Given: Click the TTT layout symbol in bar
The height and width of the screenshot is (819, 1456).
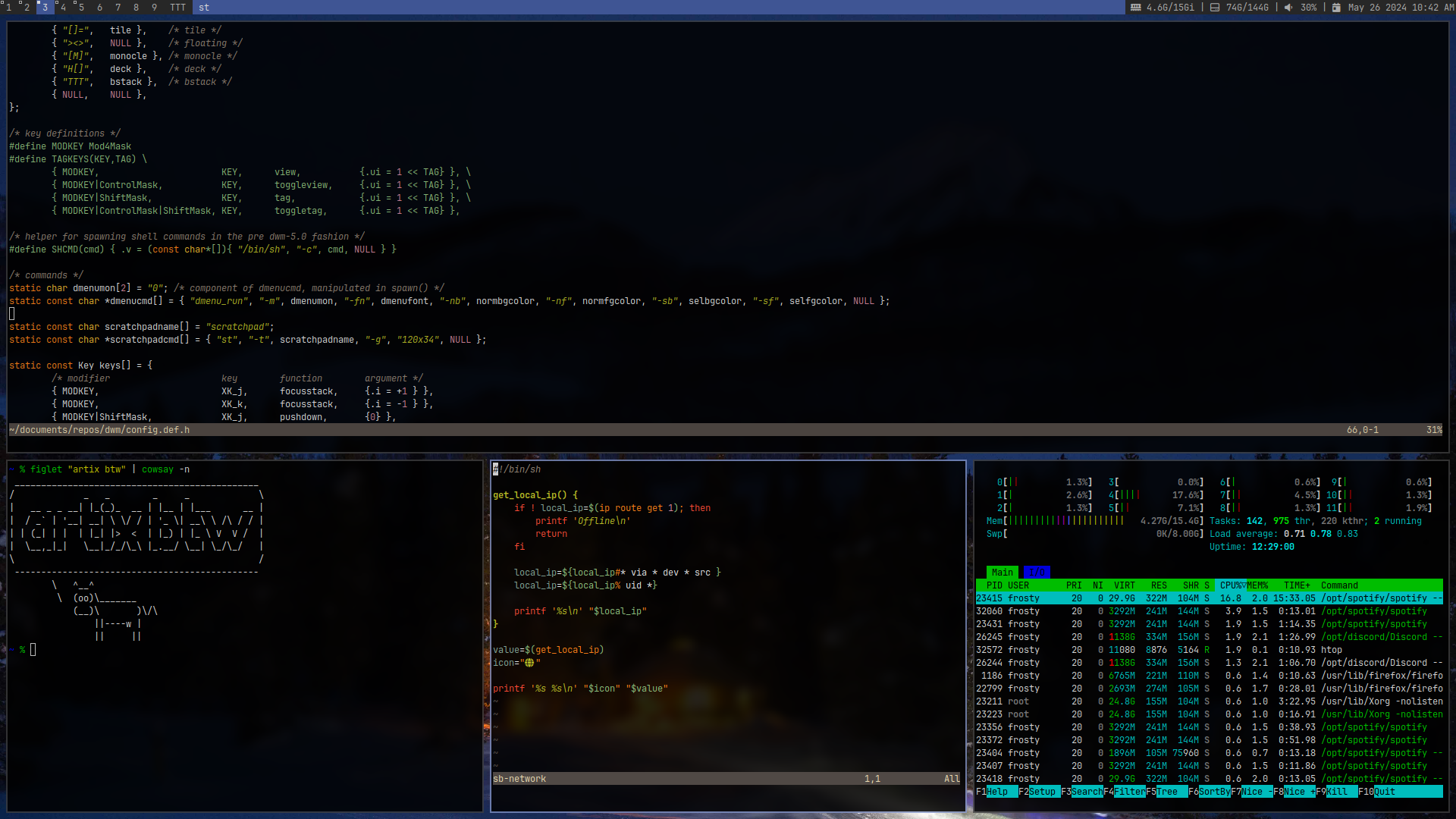Looking at the screenshot, I should (x=178, y=8).
